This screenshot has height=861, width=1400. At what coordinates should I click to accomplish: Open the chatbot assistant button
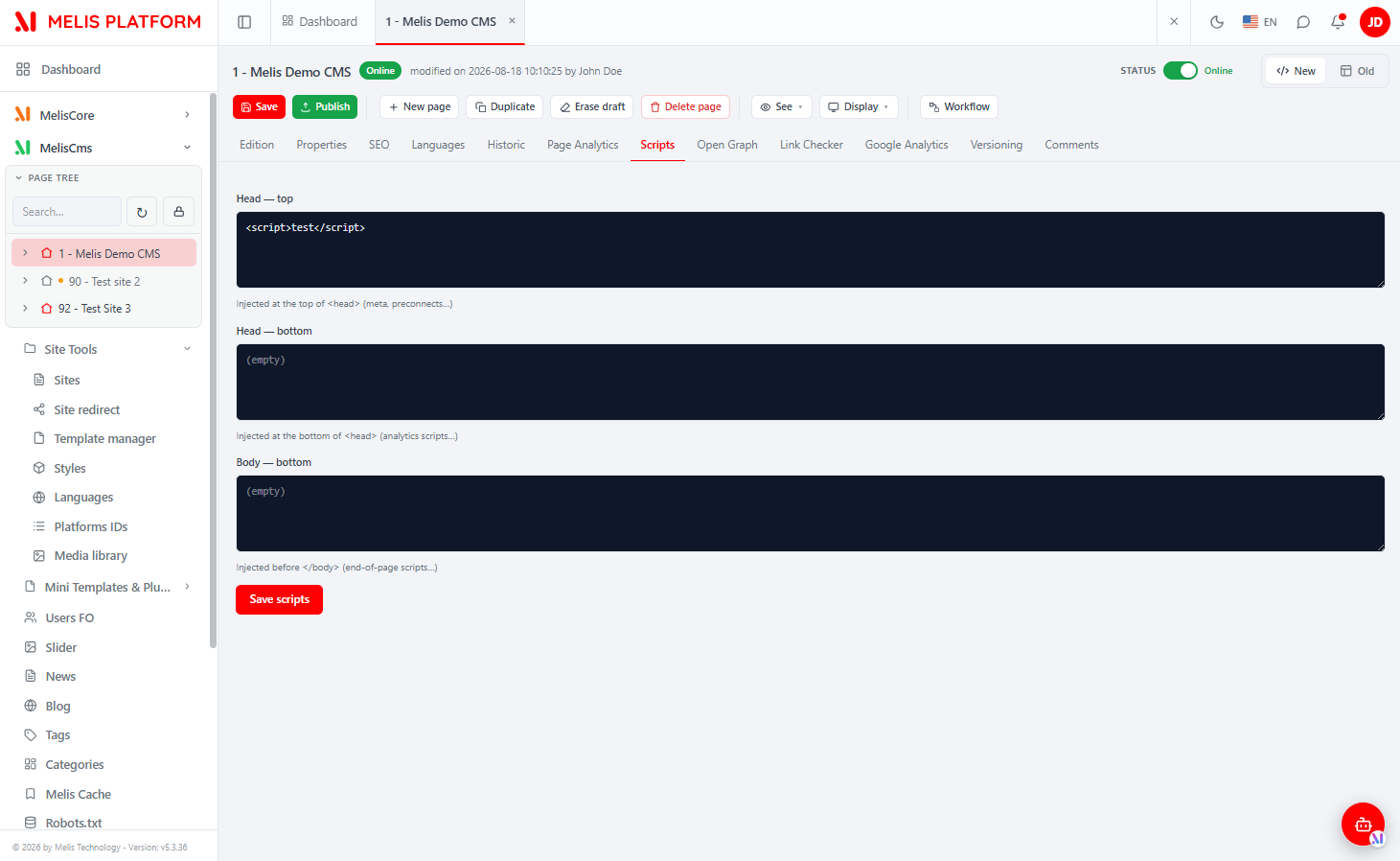(1363, 824)
